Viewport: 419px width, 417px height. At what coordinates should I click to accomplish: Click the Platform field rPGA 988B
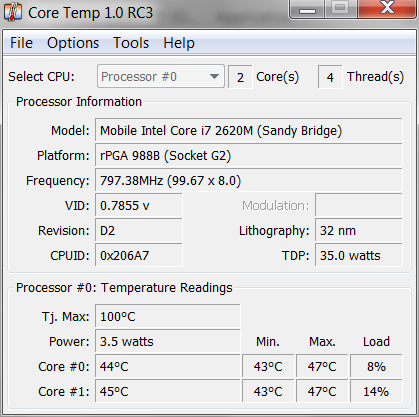(x=249, y=156)
